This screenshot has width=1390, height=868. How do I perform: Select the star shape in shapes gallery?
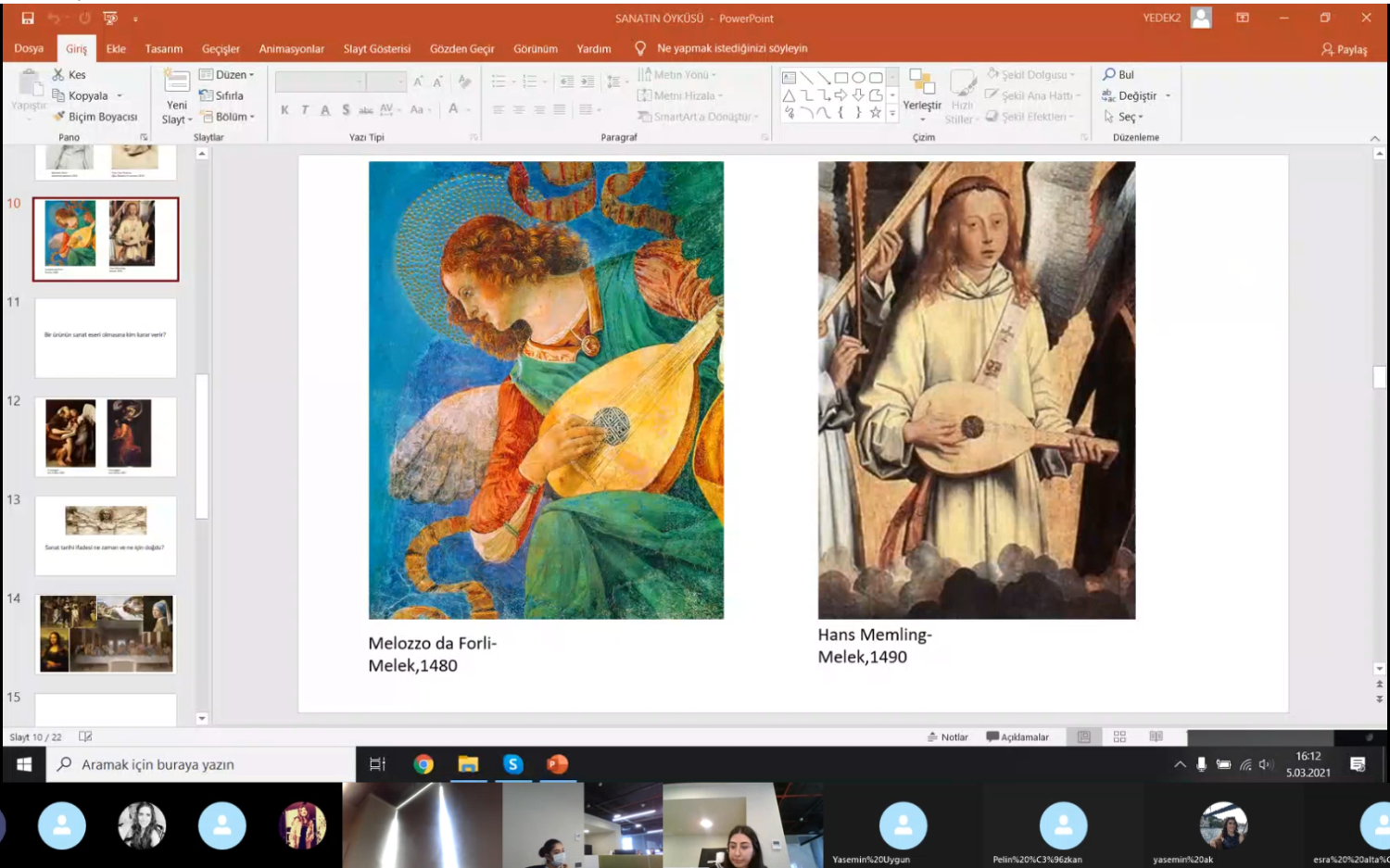point(875,113)
